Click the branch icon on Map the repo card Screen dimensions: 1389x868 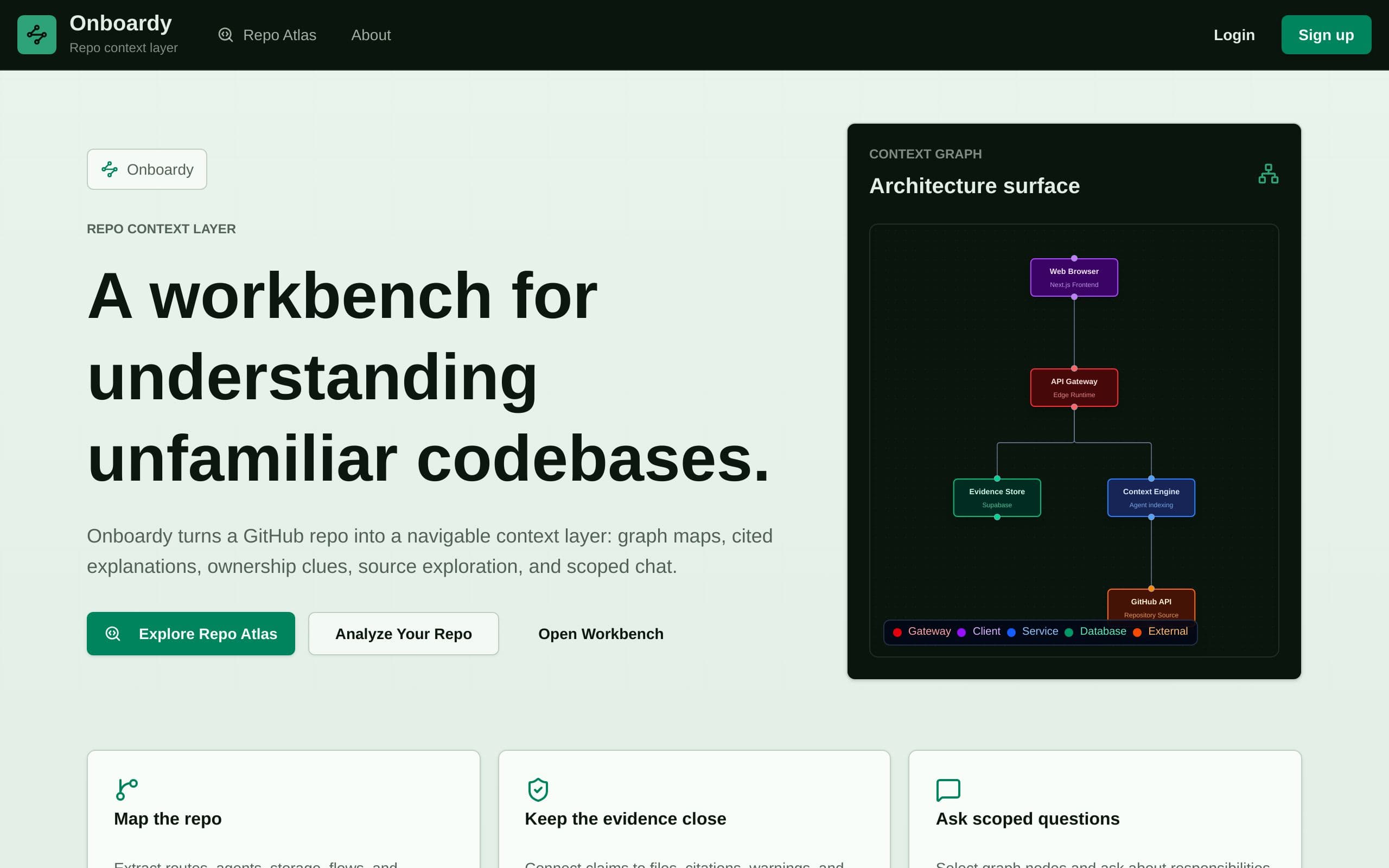(127, 789)
